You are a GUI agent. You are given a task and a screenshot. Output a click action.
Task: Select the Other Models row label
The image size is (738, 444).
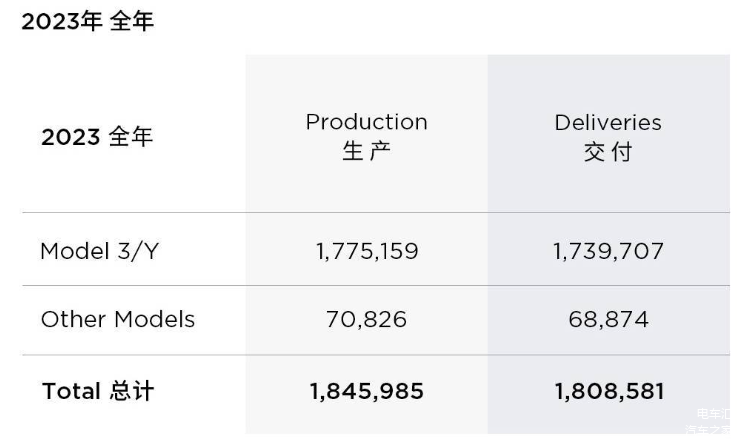point(117,320)
